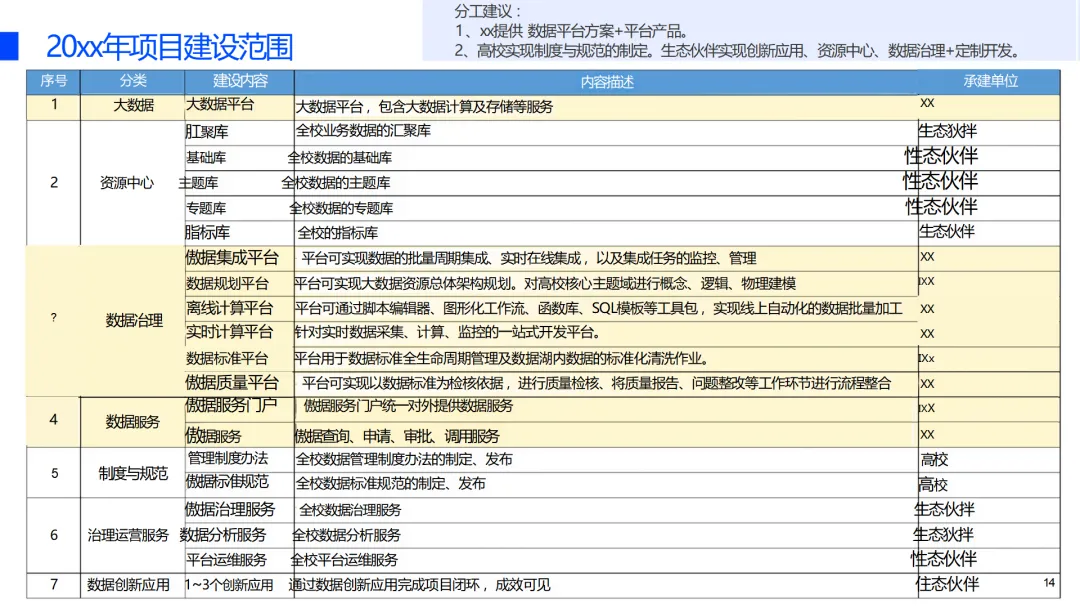
Task: Select the "1~3个创新应用" cell
Action: pyautogui.click(x=229, y=585)
